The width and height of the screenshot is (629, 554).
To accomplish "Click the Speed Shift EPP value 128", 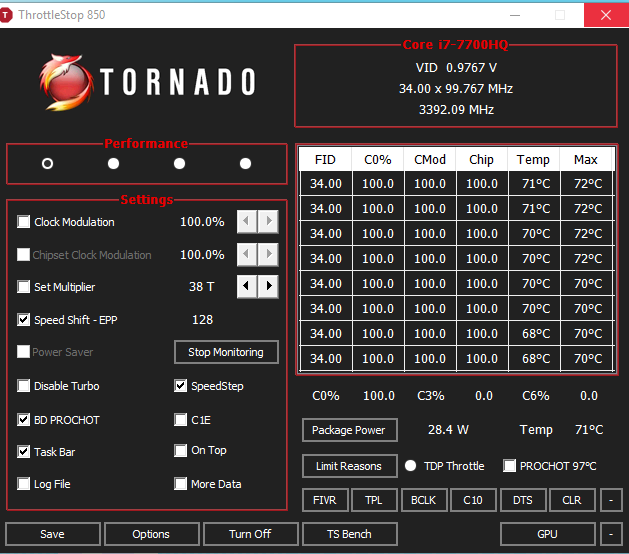I will coord(203,320).
